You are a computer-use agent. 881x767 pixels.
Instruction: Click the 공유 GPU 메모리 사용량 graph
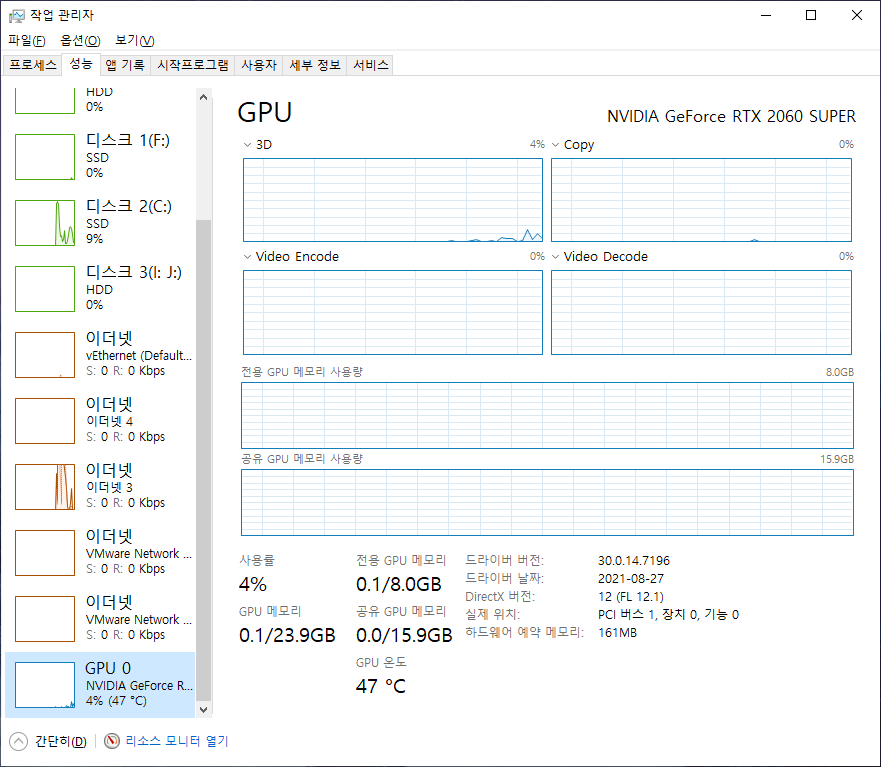click(547, 502)
